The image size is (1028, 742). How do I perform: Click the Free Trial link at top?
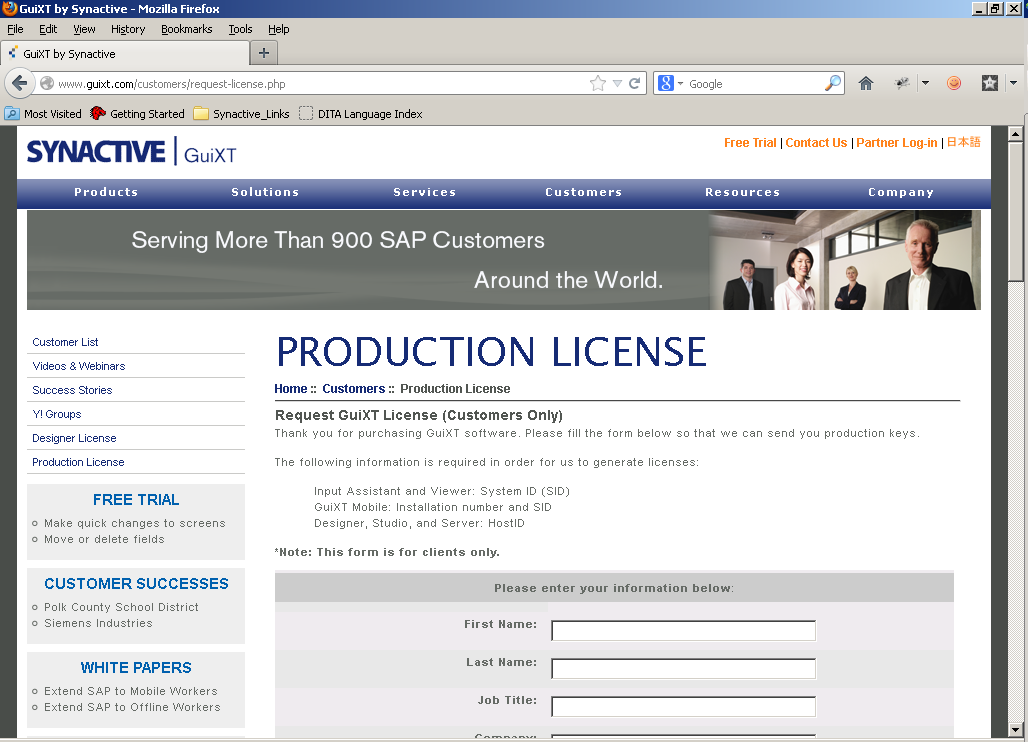point(750,143)
